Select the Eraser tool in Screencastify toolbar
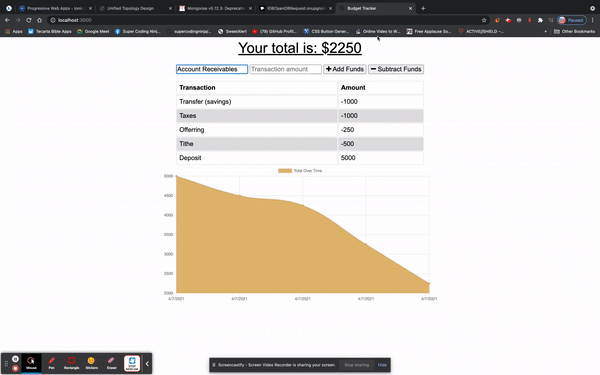 [111, 363]
